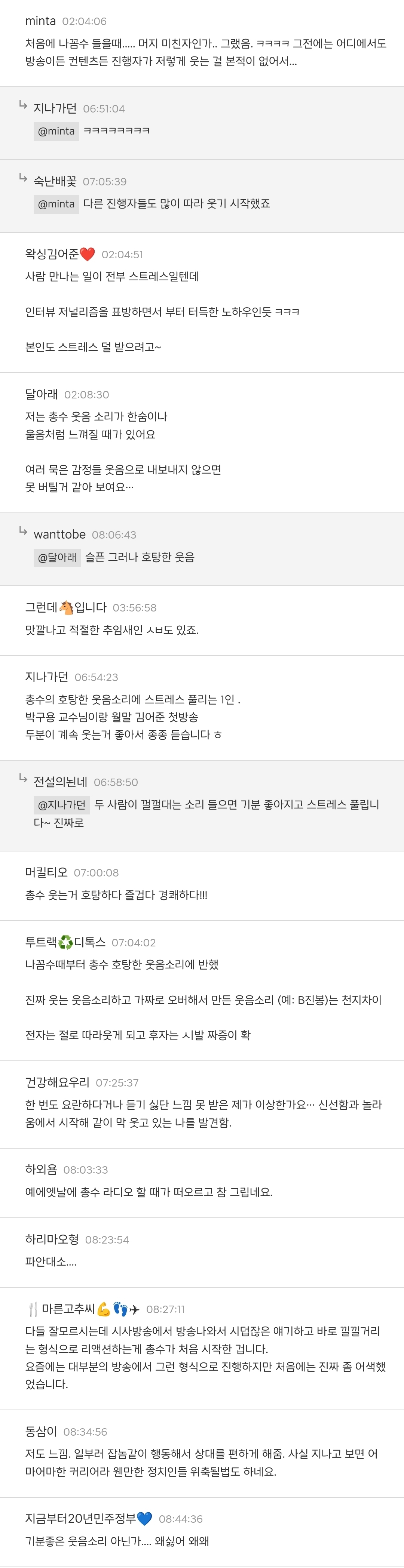Open the 달아래 commenter name
The height and width of the screenshot is (1568, 404).
pyautogui.click(x=42, y=394)
